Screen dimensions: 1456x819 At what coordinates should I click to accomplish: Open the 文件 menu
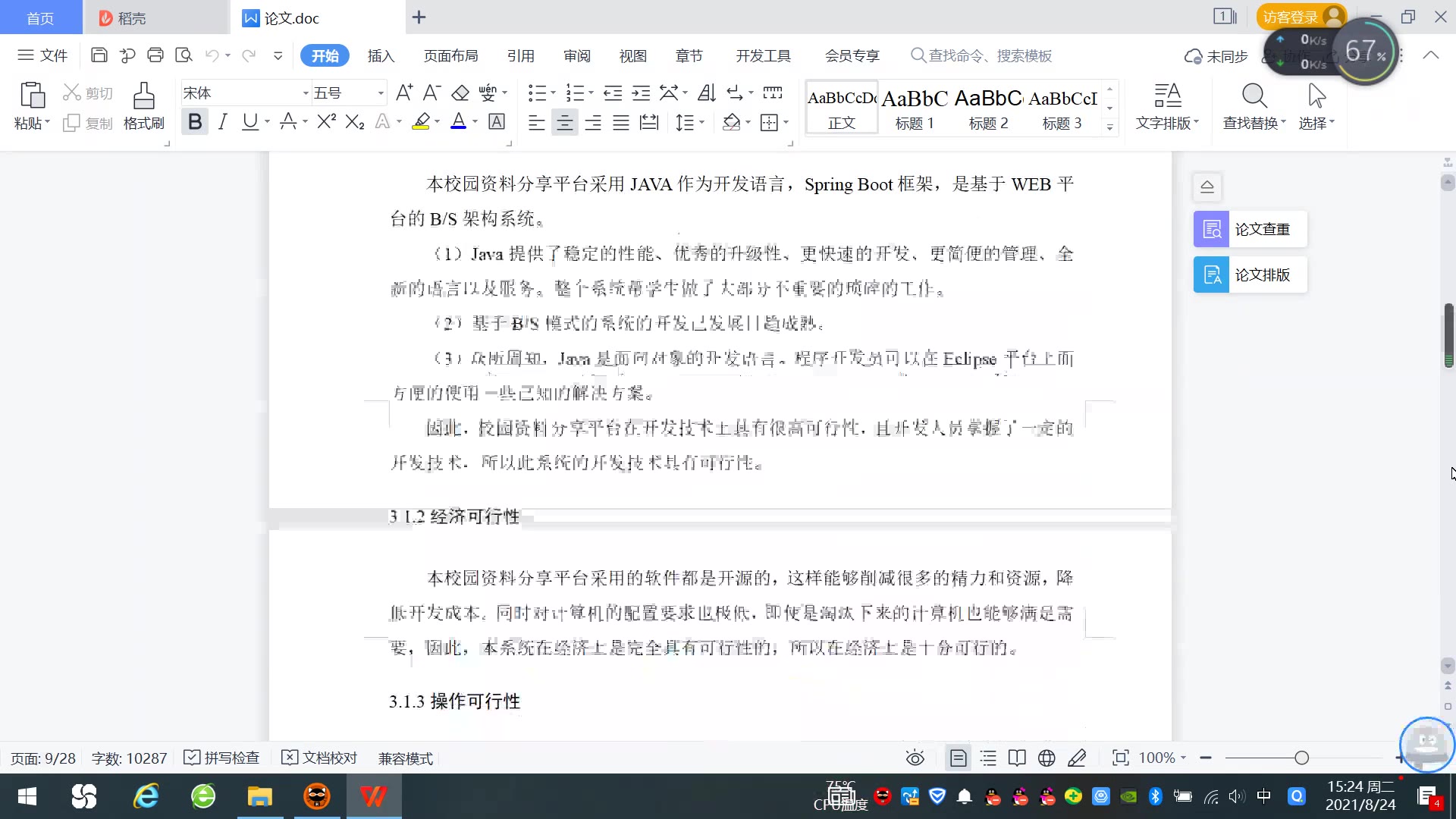(43, 55)
